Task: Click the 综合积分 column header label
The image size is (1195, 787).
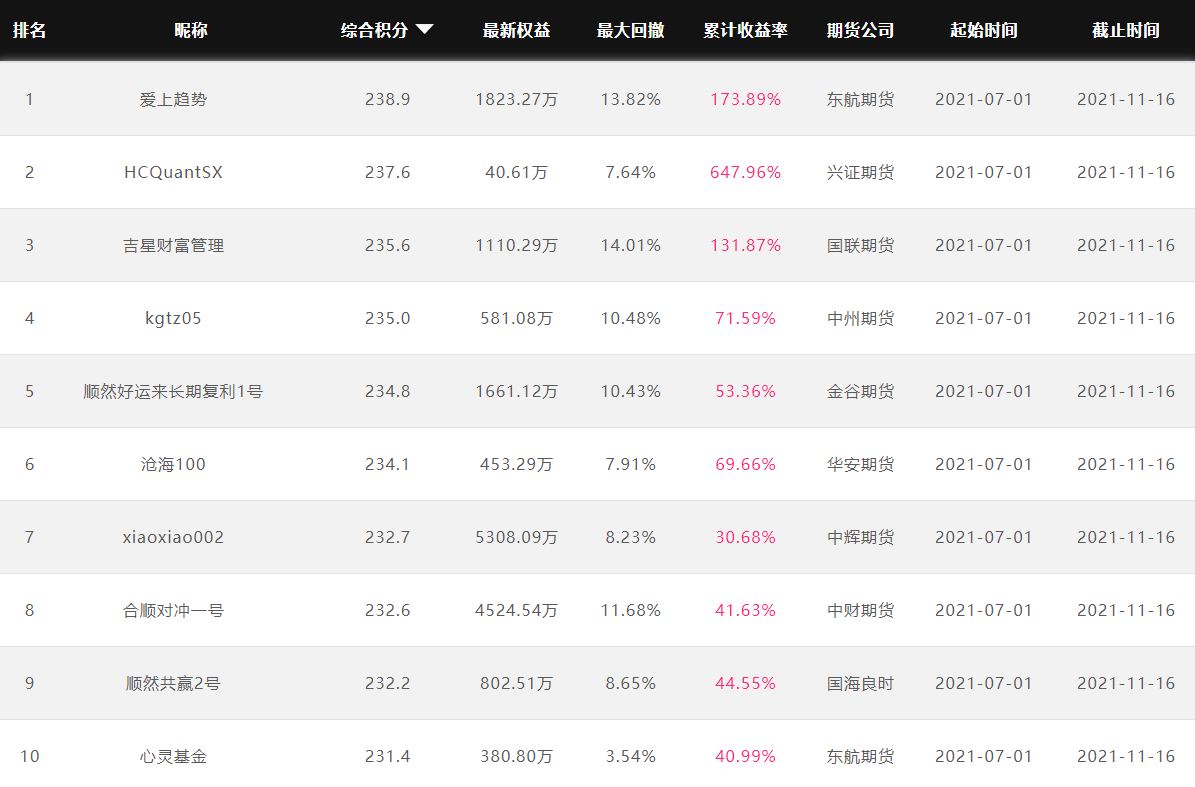Action: tap(374, 30)
